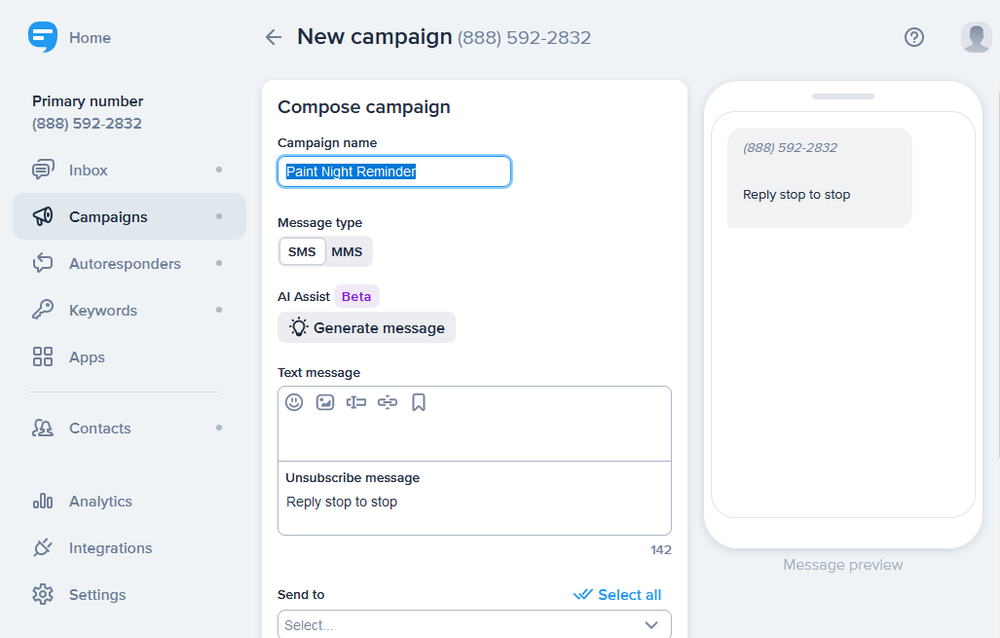The height and width of the screenshot is (638, 1000).
Task: Click the Campaign name input field
Action: tap(394, 171)
